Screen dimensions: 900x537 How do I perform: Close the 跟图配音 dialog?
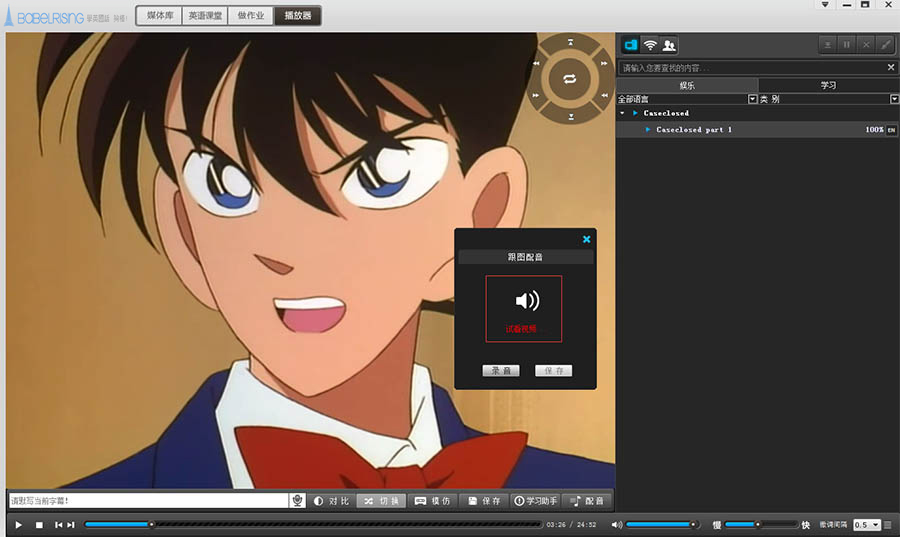[x=587, y=239]
